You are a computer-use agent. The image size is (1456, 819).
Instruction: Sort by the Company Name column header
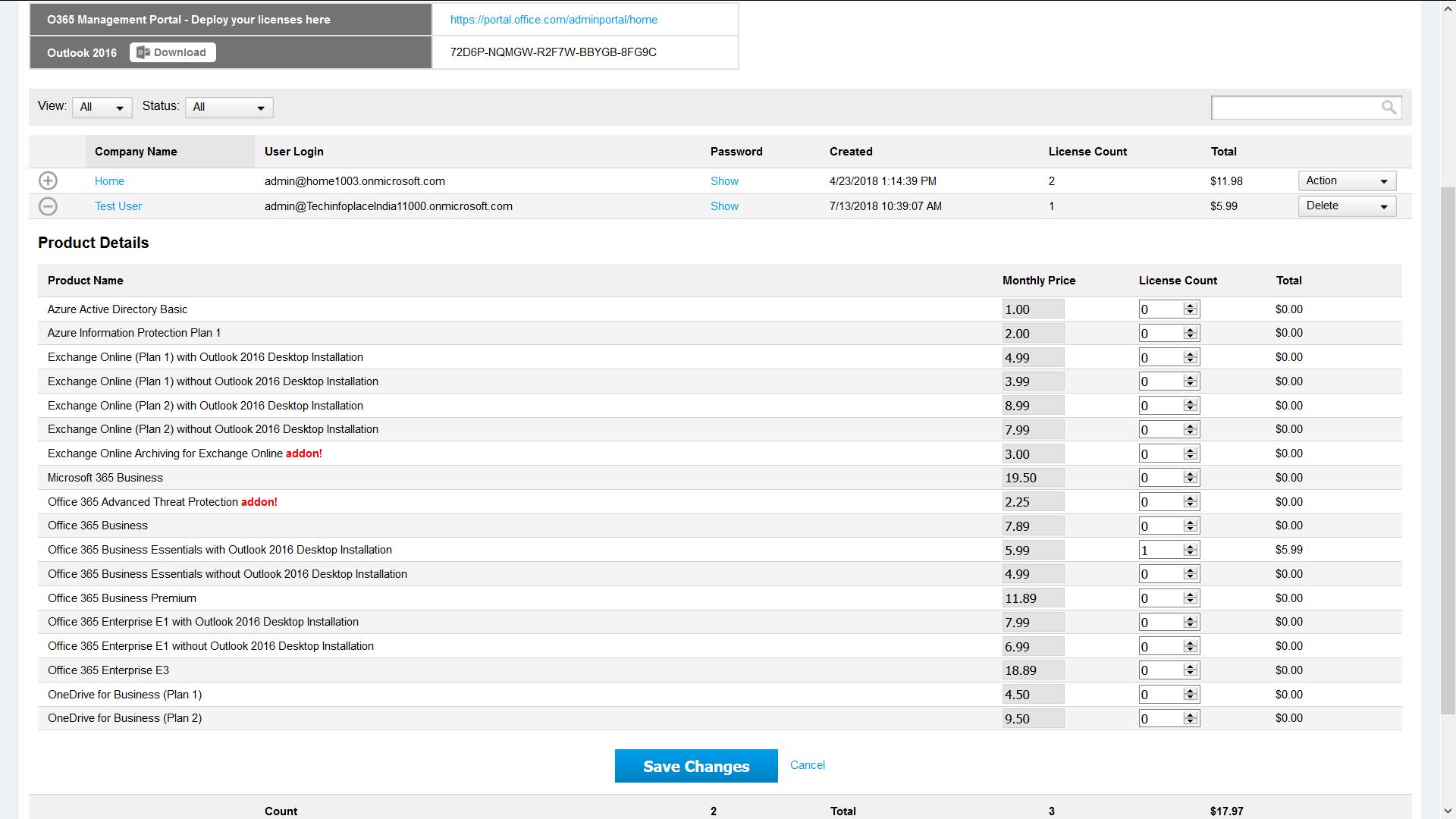[136, 152]
